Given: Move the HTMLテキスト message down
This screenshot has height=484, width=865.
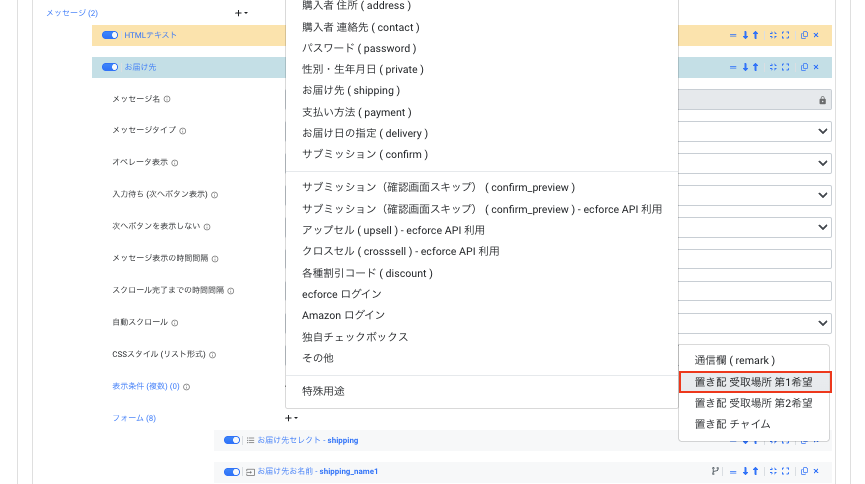Looking at the screenshot, I should pos(745,35).
